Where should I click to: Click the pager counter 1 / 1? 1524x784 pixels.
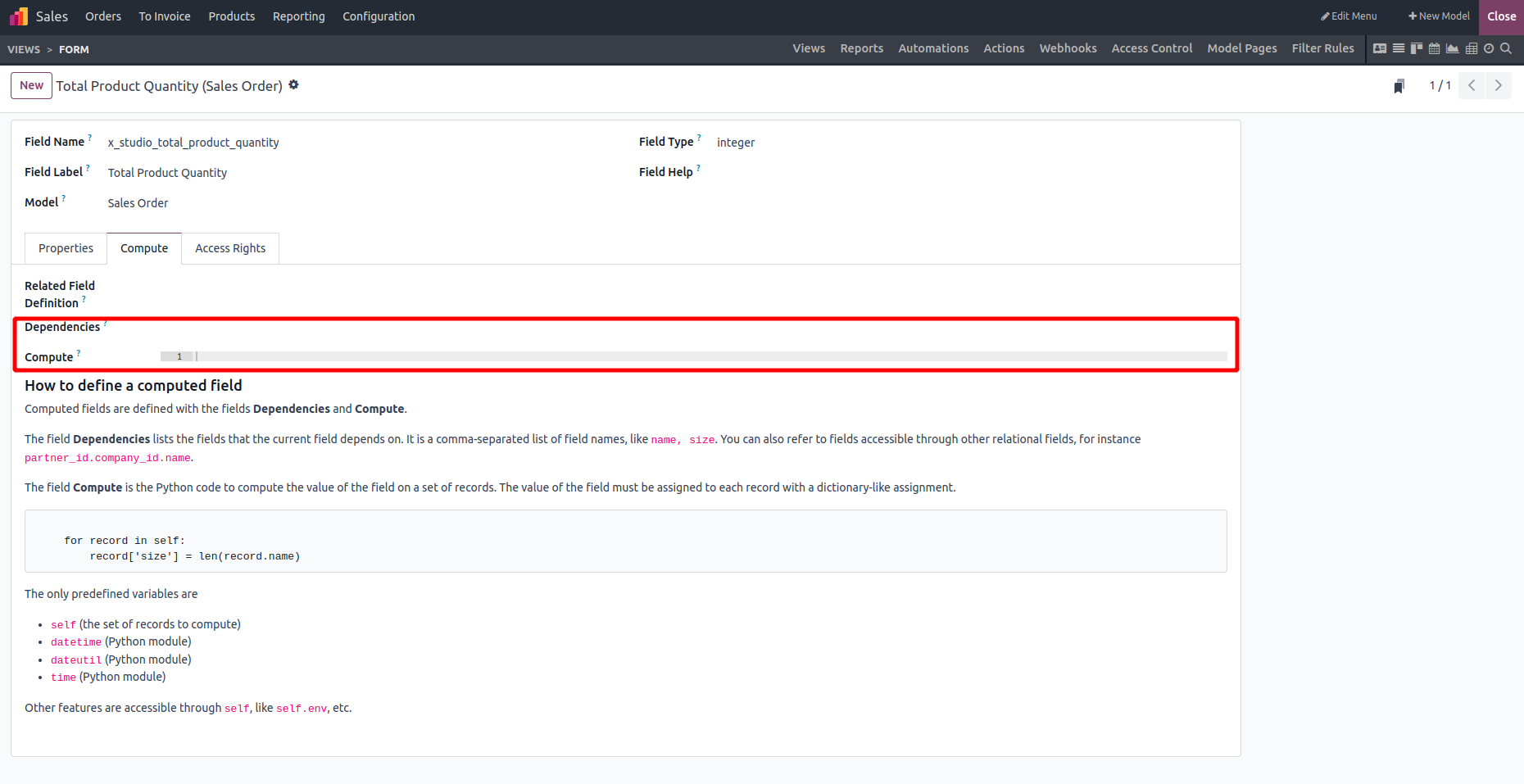(1440, 85)
